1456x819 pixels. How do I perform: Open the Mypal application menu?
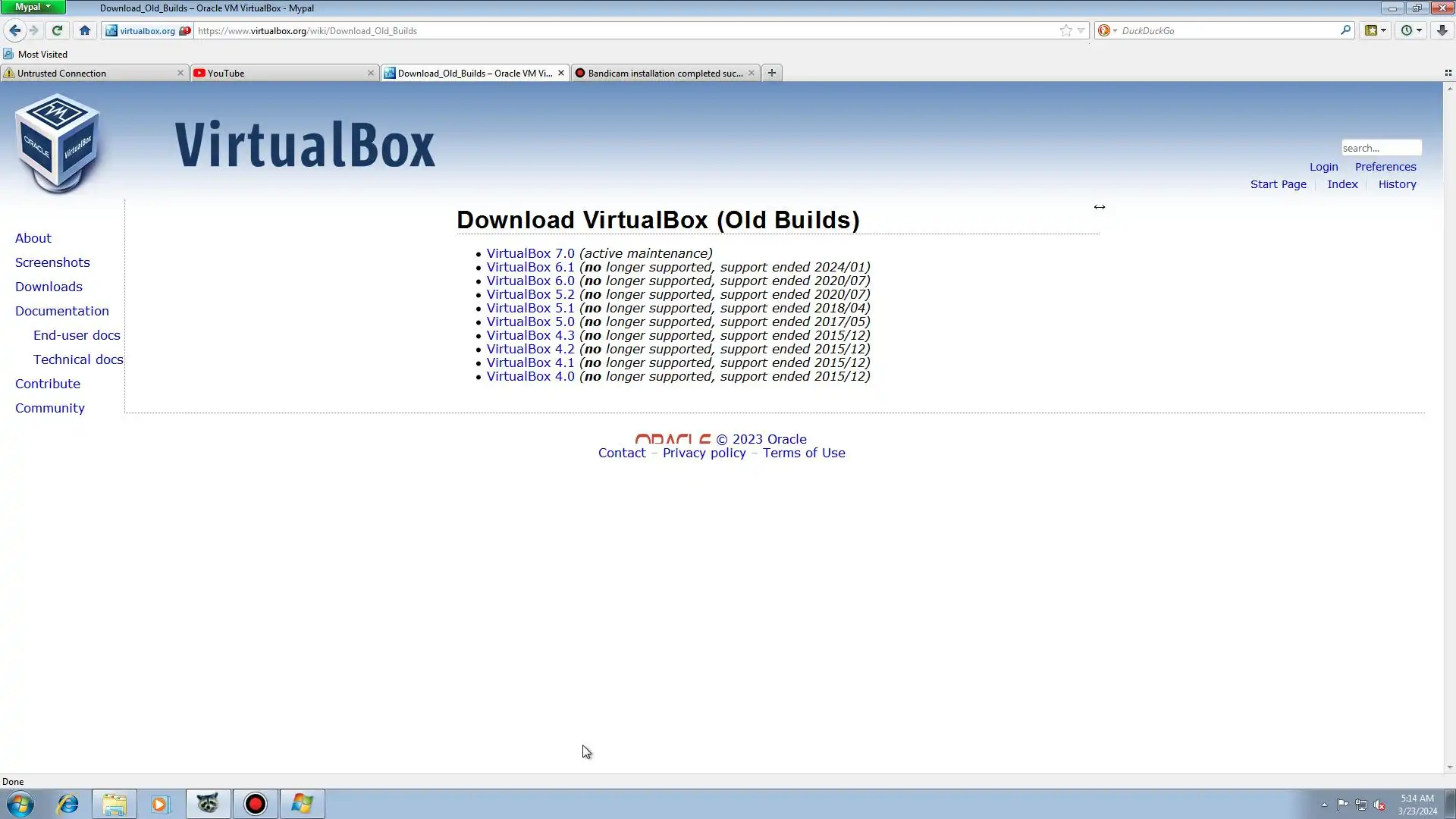pos(33,7)
